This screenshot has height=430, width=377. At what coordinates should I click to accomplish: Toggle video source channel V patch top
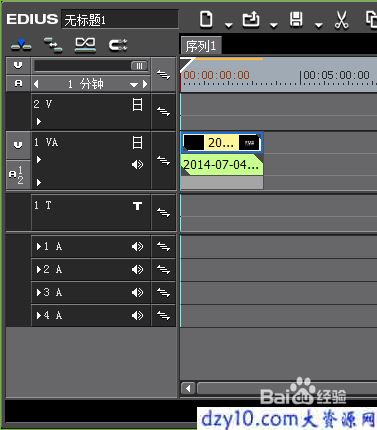18,65
